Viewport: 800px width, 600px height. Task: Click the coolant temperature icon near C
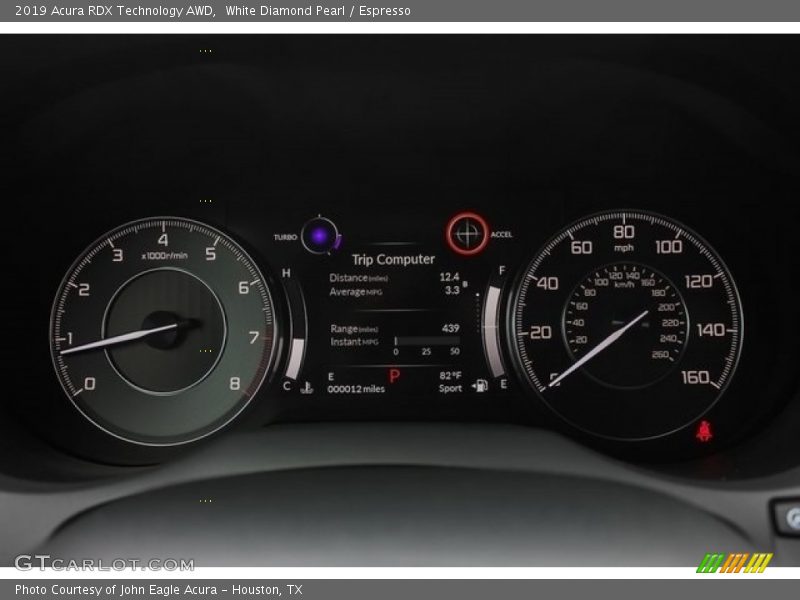[305, 387]
